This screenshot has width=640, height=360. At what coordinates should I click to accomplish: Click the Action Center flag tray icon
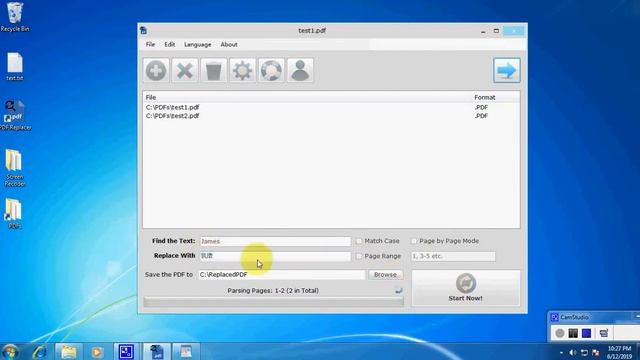click(596, 352)
